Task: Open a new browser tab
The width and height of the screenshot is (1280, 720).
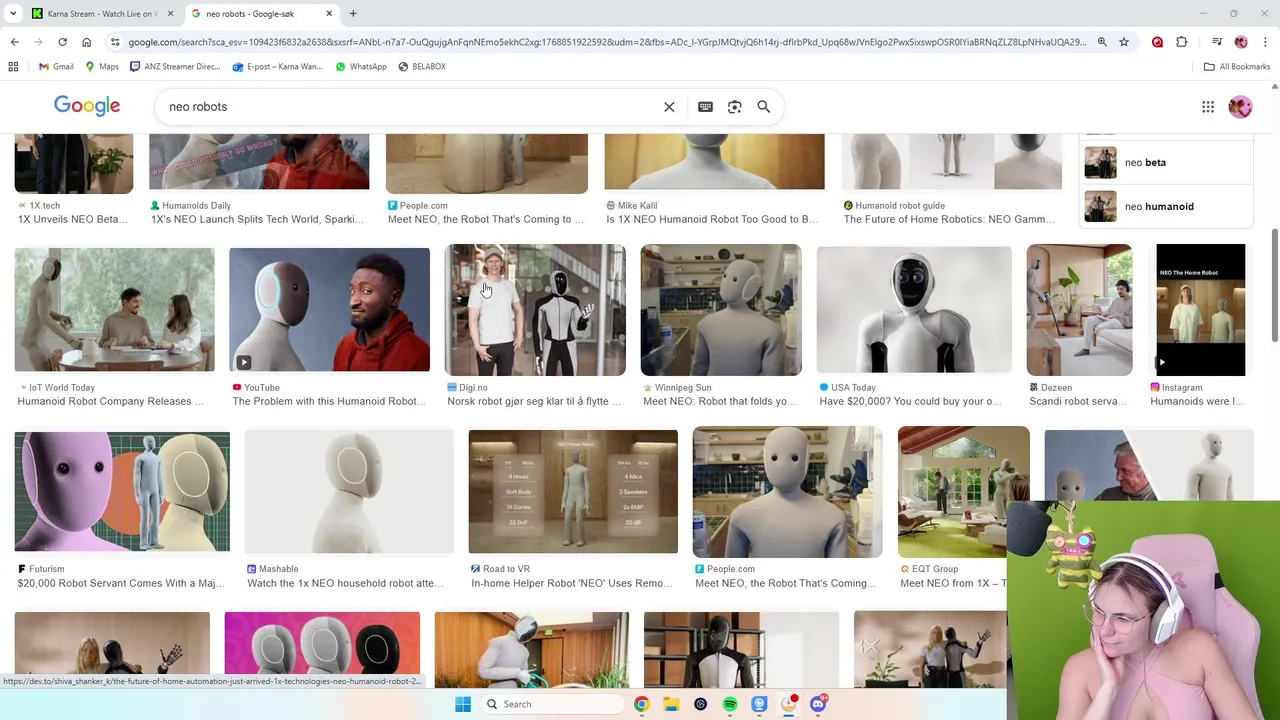Action: 353,13
